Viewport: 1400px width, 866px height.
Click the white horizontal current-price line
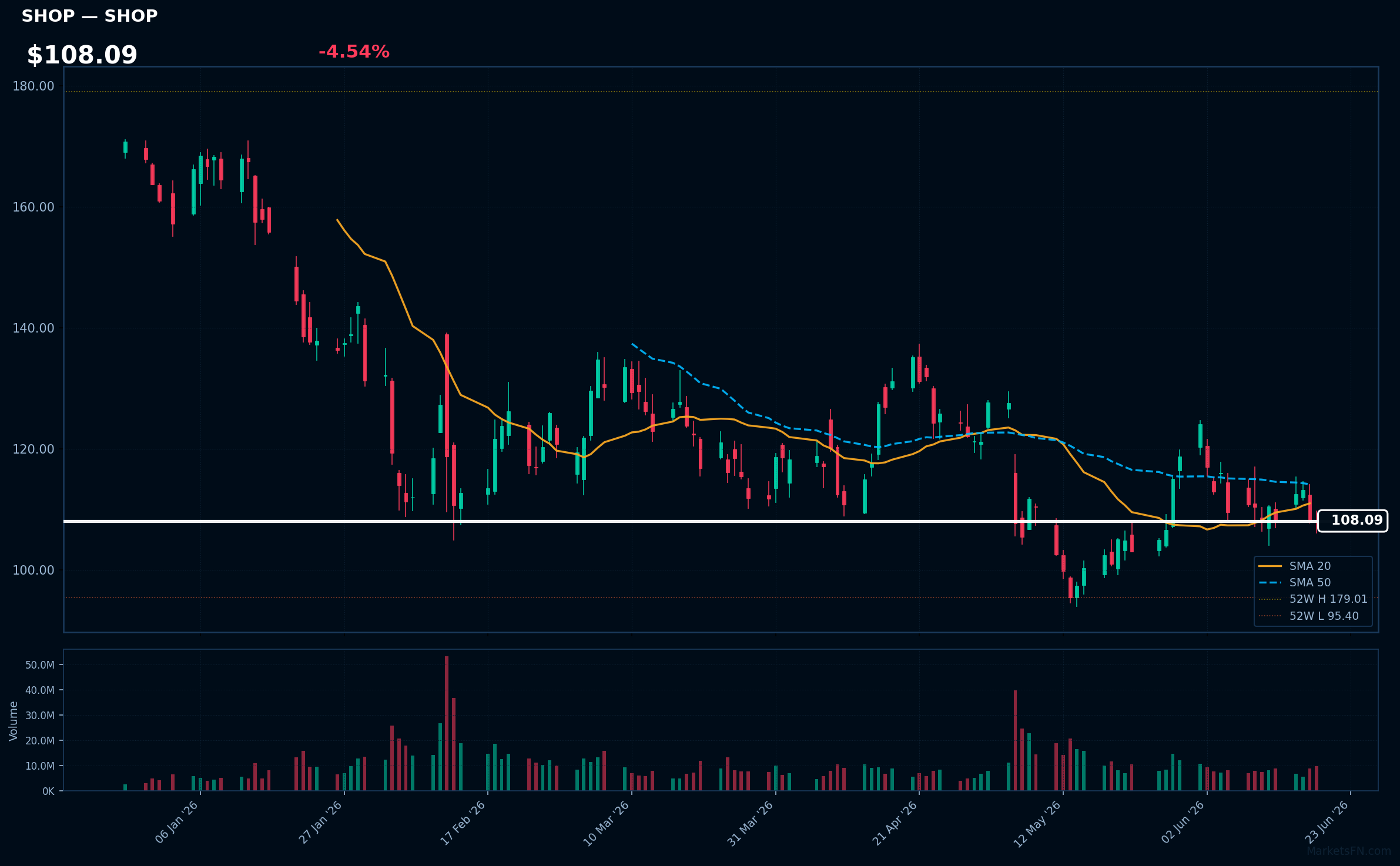691,521
